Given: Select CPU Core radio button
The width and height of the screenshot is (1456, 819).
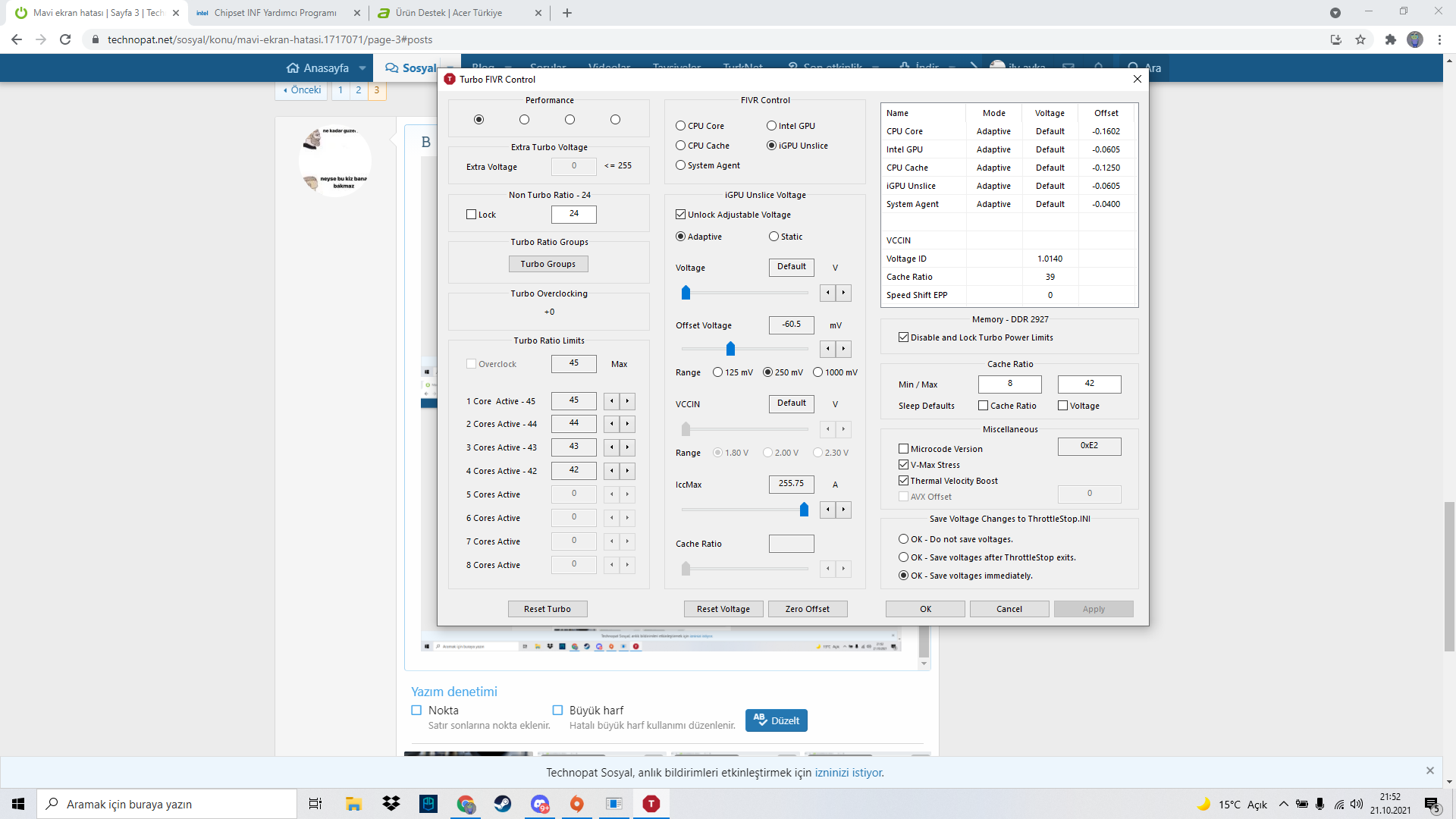Looking at the screenshot, I should point(680,126).
